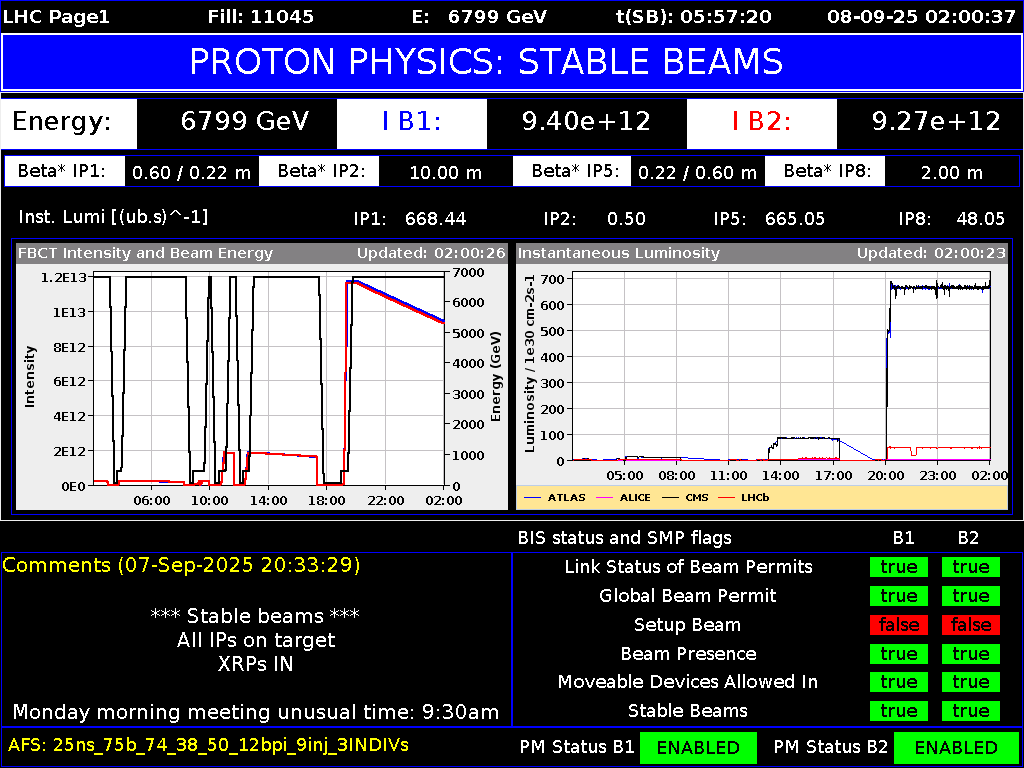Click the Global Beam Permit green indicator

click(898, 595)
